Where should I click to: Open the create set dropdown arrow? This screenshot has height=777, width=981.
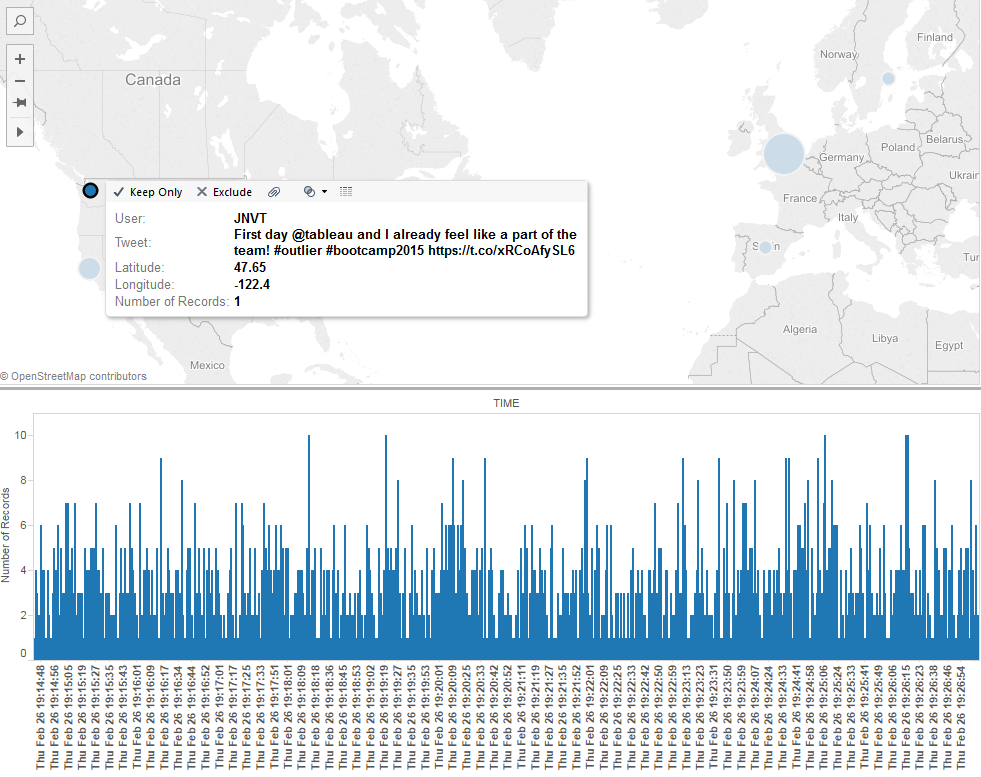[x=324, y=192]
